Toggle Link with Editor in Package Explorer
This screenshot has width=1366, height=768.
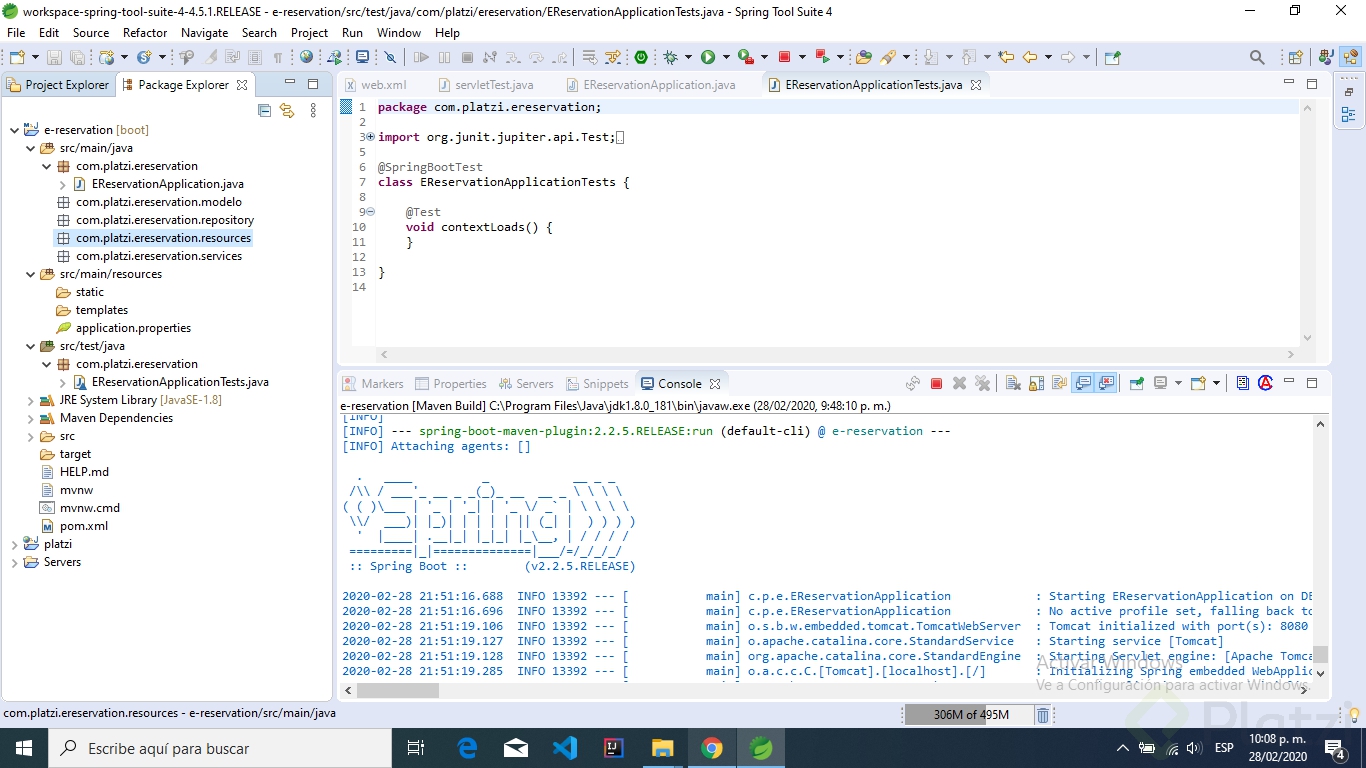(287, 110)
